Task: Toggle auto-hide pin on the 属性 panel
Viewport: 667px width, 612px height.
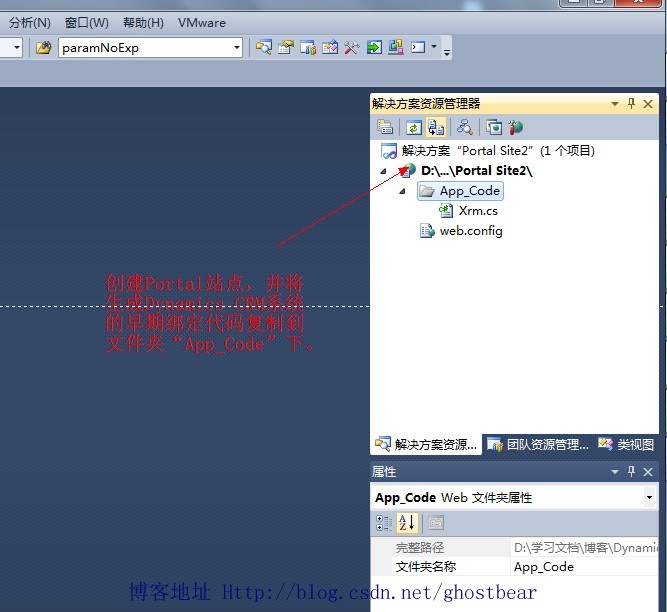Action: click(631, 471)
